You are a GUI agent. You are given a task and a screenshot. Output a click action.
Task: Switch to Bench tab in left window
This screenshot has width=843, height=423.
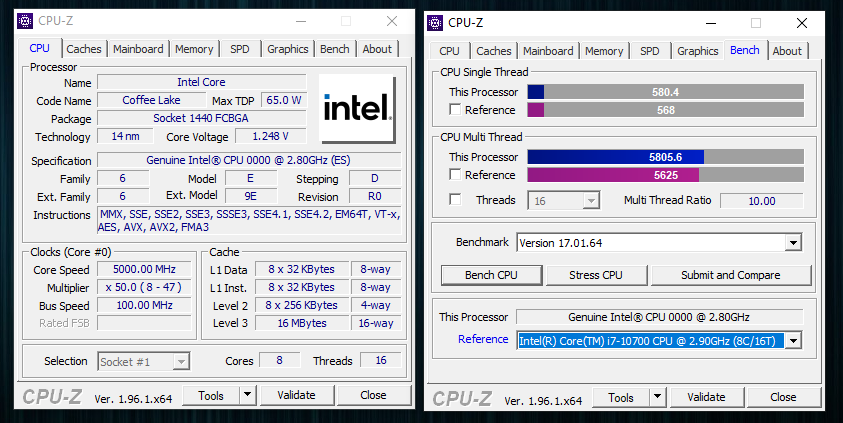(335, 49)
